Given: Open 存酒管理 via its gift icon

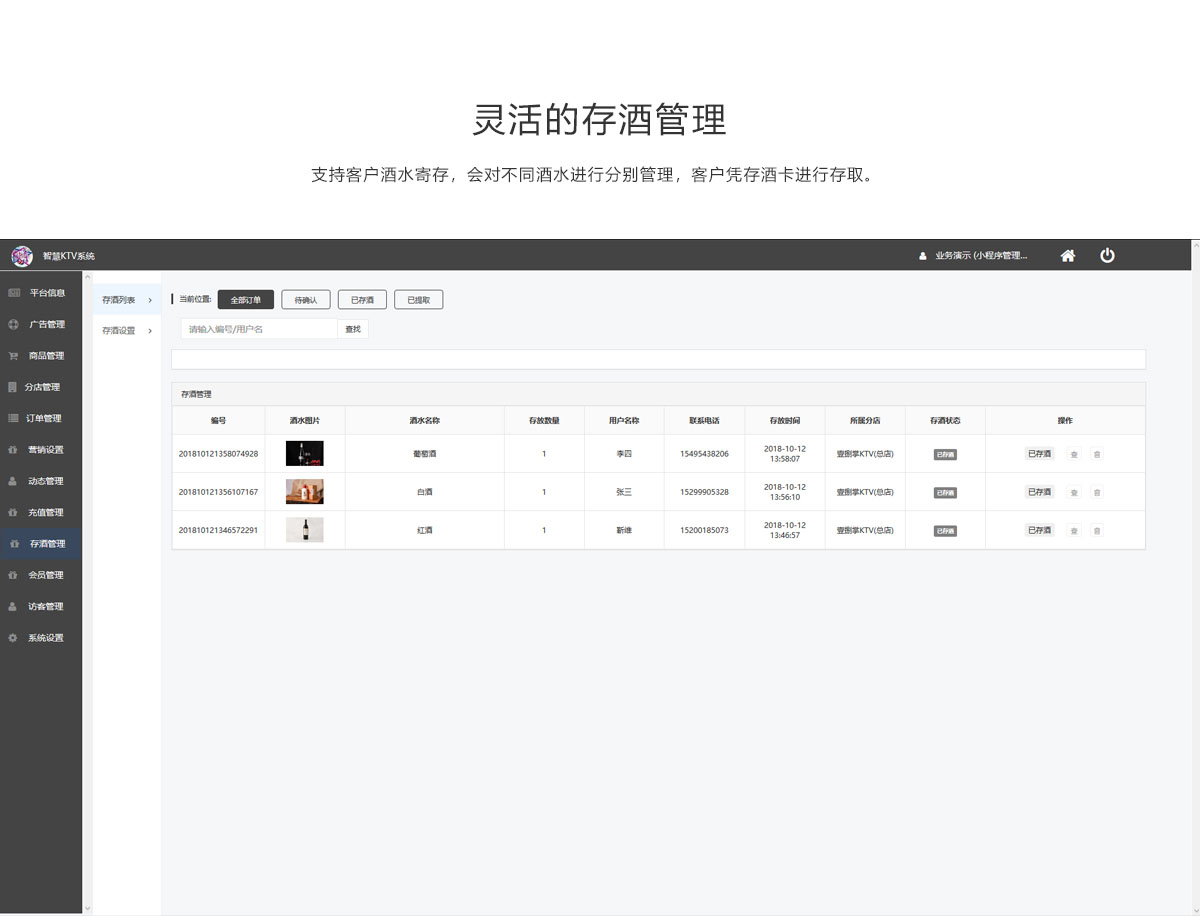Looking at the screenshot, I should pyautogui.click(x=13, y=544).
